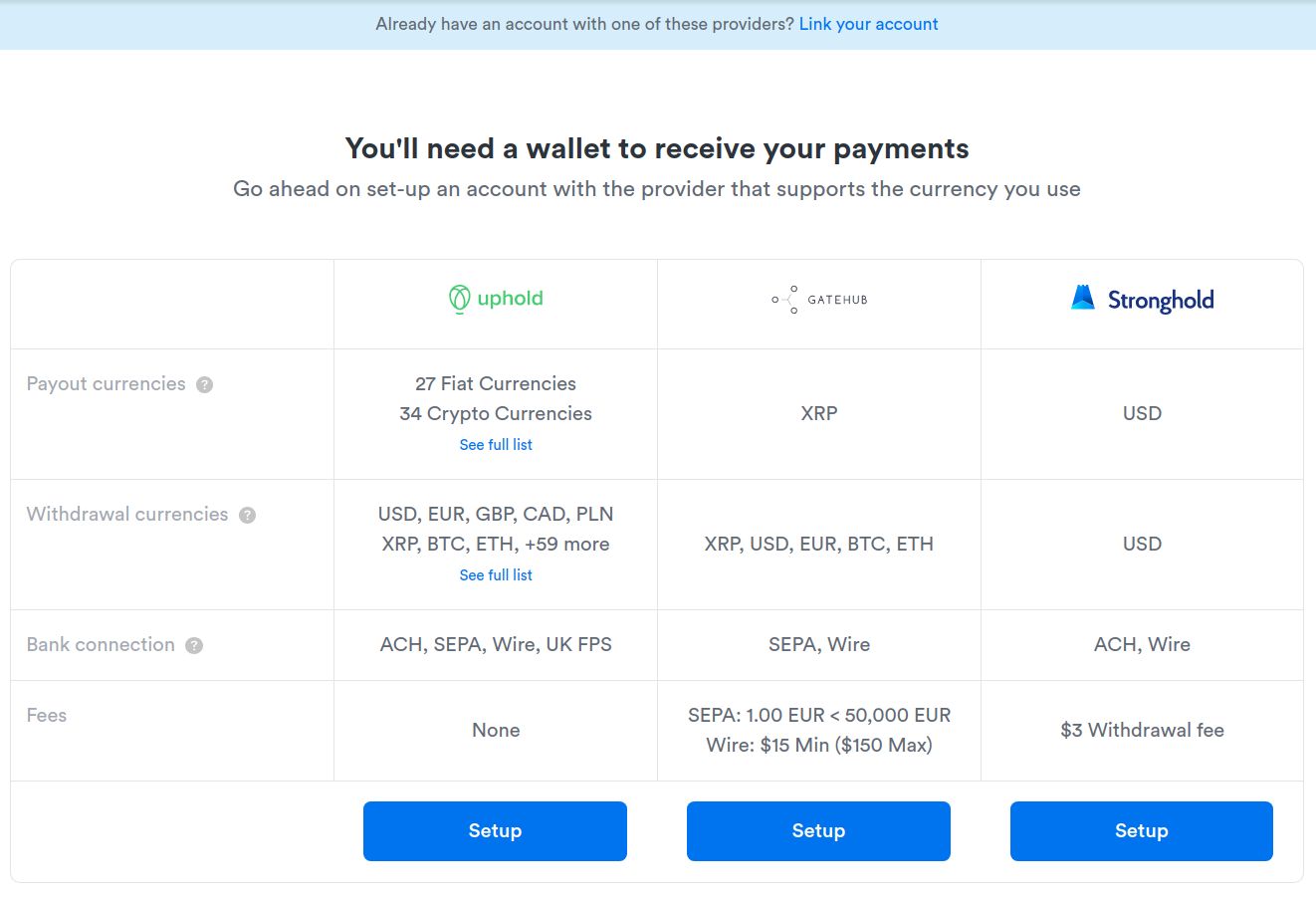The image size is (1316, 897).
Task: See full list of Uphold withdrawal currencies
Action: click(x=496, y=575)
